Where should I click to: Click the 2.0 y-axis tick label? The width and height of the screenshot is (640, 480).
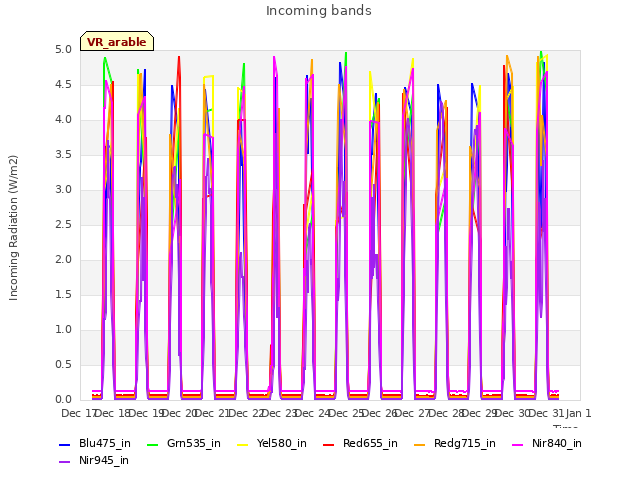tap(63, 260)
